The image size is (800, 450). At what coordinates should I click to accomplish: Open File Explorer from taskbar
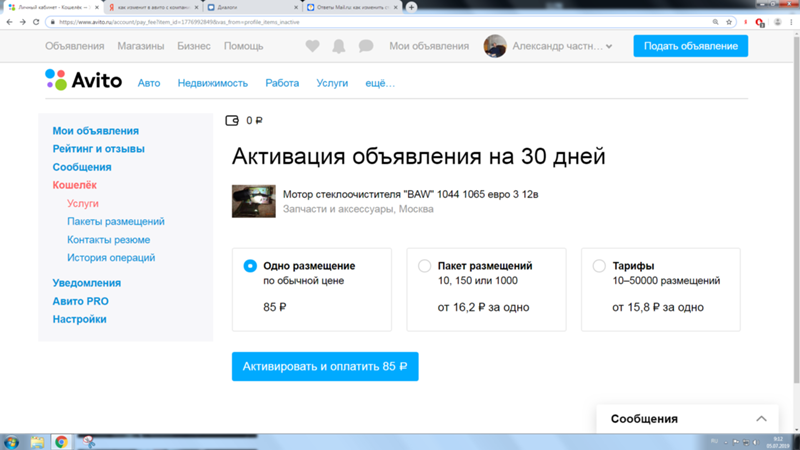click(37, 442)
